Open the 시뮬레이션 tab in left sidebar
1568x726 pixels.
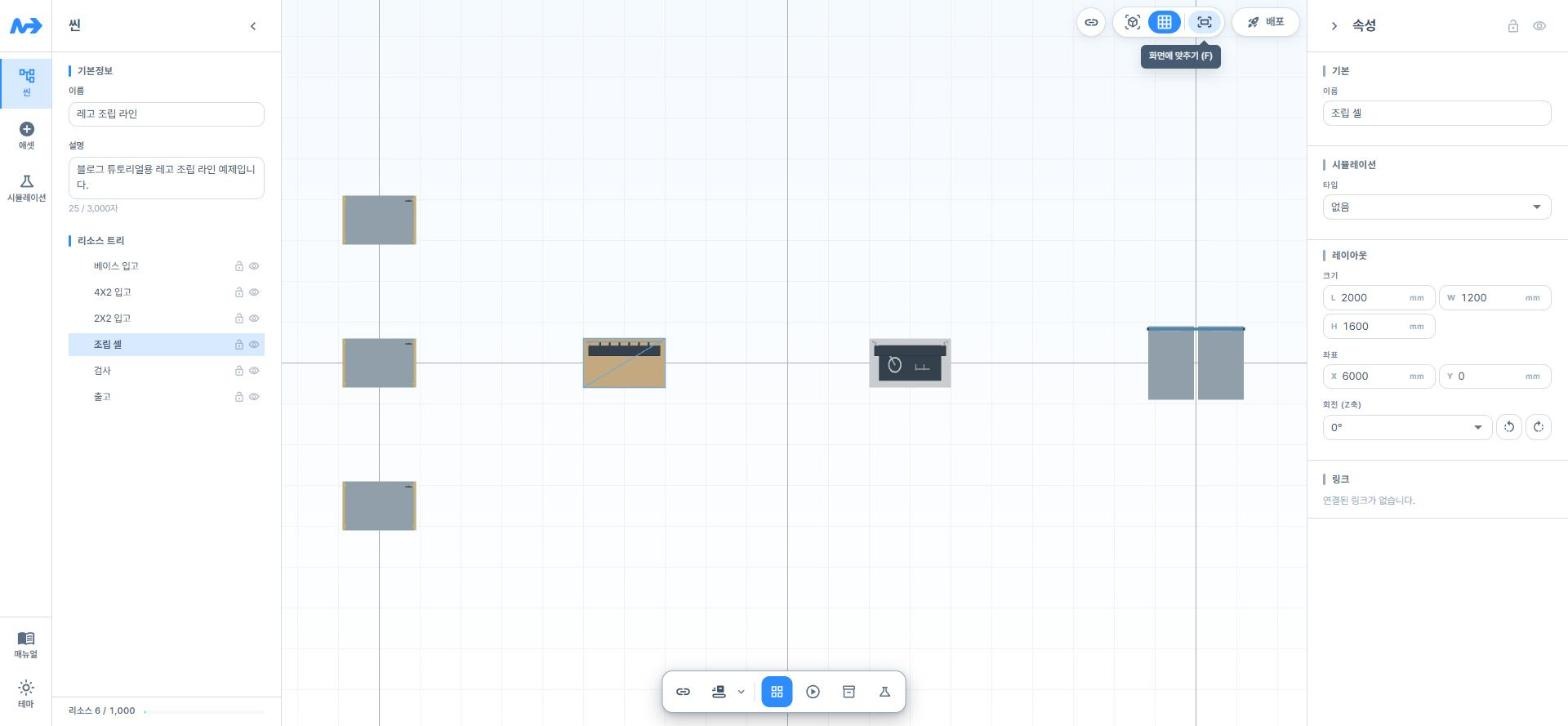pos(26,188)
